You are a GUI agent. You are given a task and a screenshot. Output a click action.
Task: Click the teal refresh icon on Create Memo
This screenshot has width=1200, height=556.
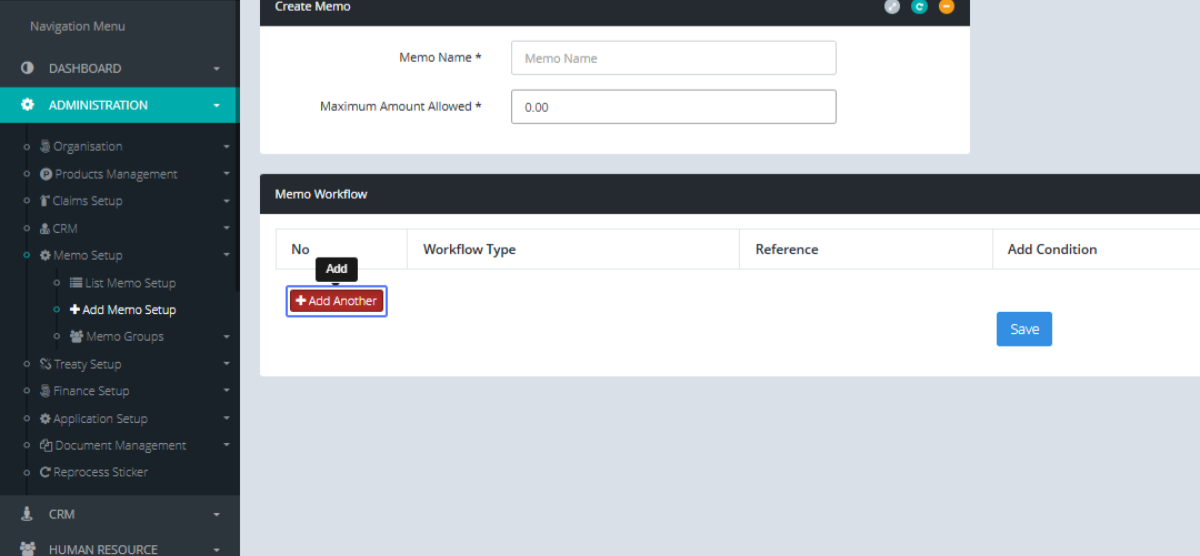tap(919, 7)
